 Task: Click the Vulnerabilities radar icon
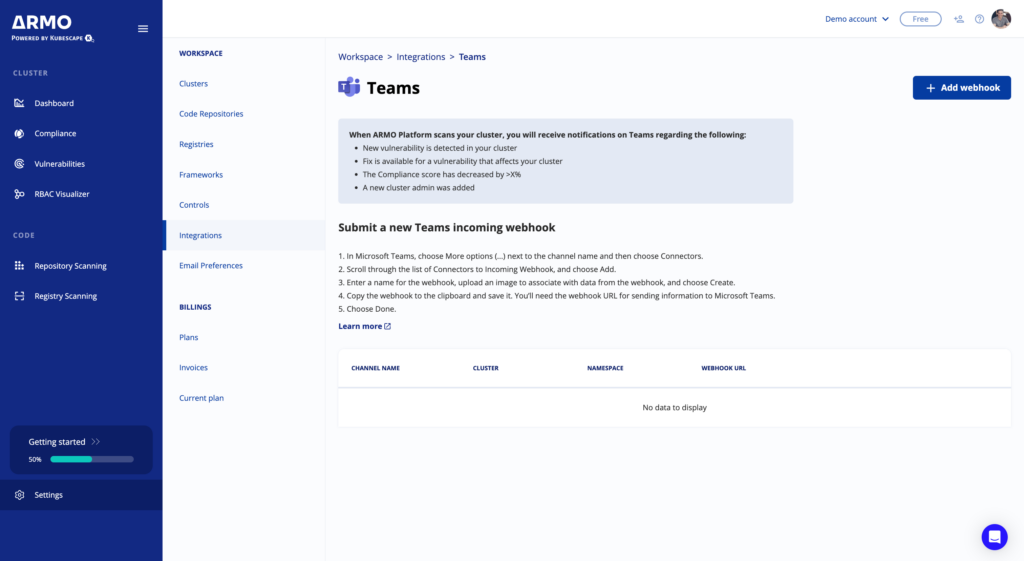coord(20,164)
